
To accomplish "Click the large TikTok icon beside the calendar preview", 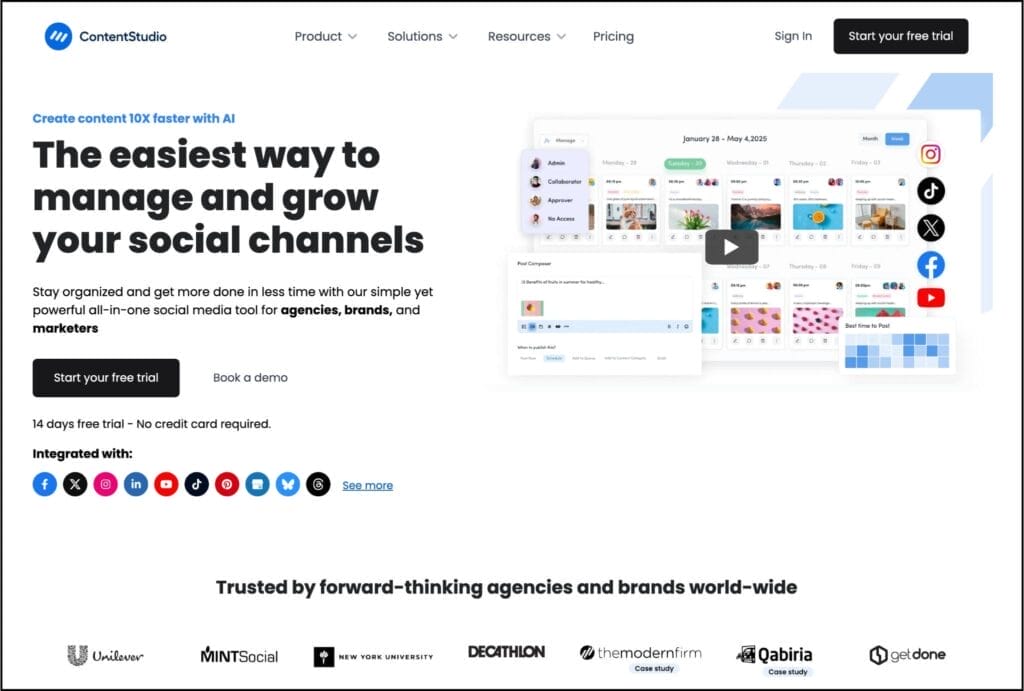I will 931,191.
